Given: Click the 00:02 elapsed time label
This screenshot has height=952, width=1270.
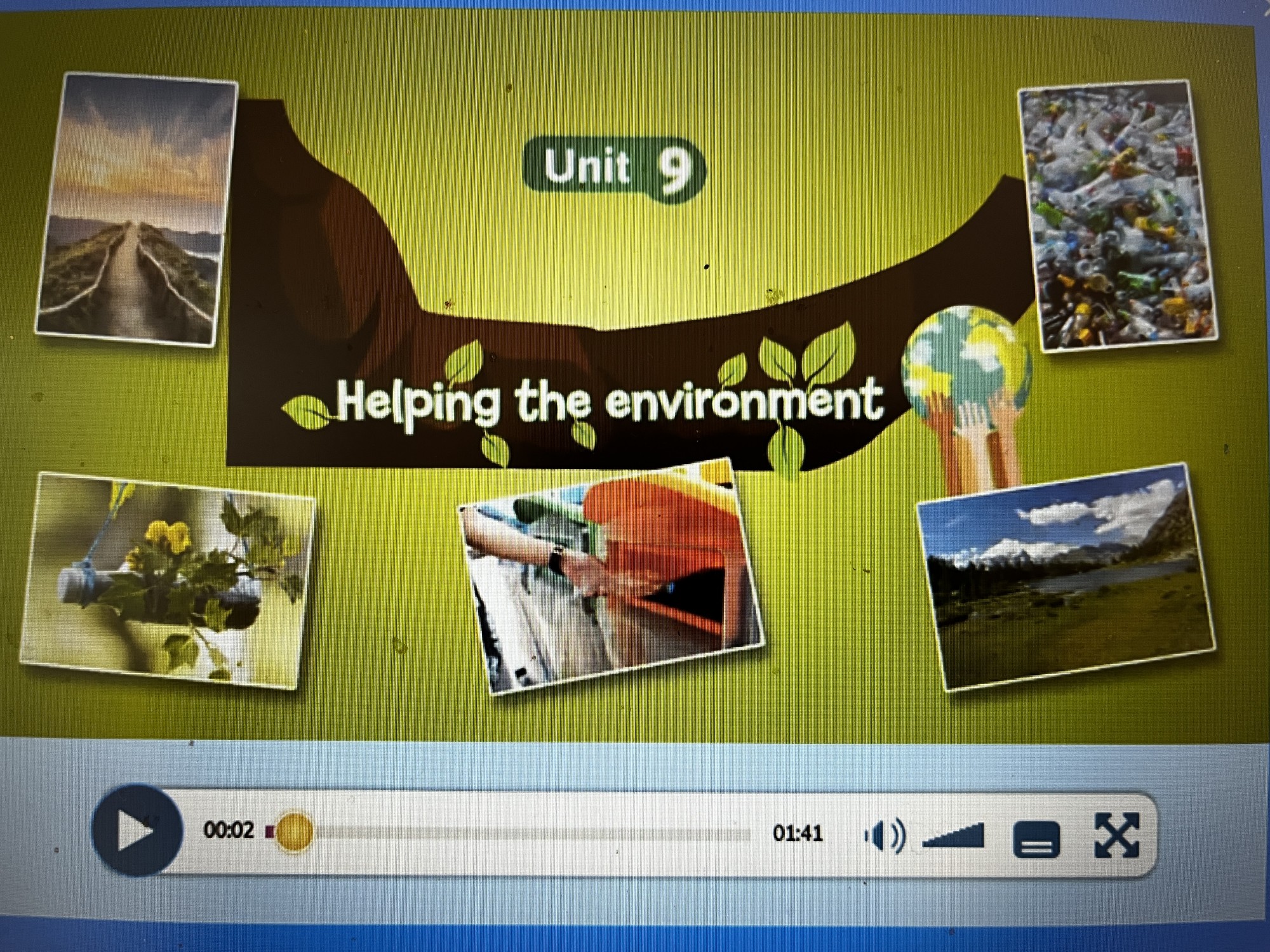Looking at the screenshot, I should pyautogui.click(x=229, y=830).
